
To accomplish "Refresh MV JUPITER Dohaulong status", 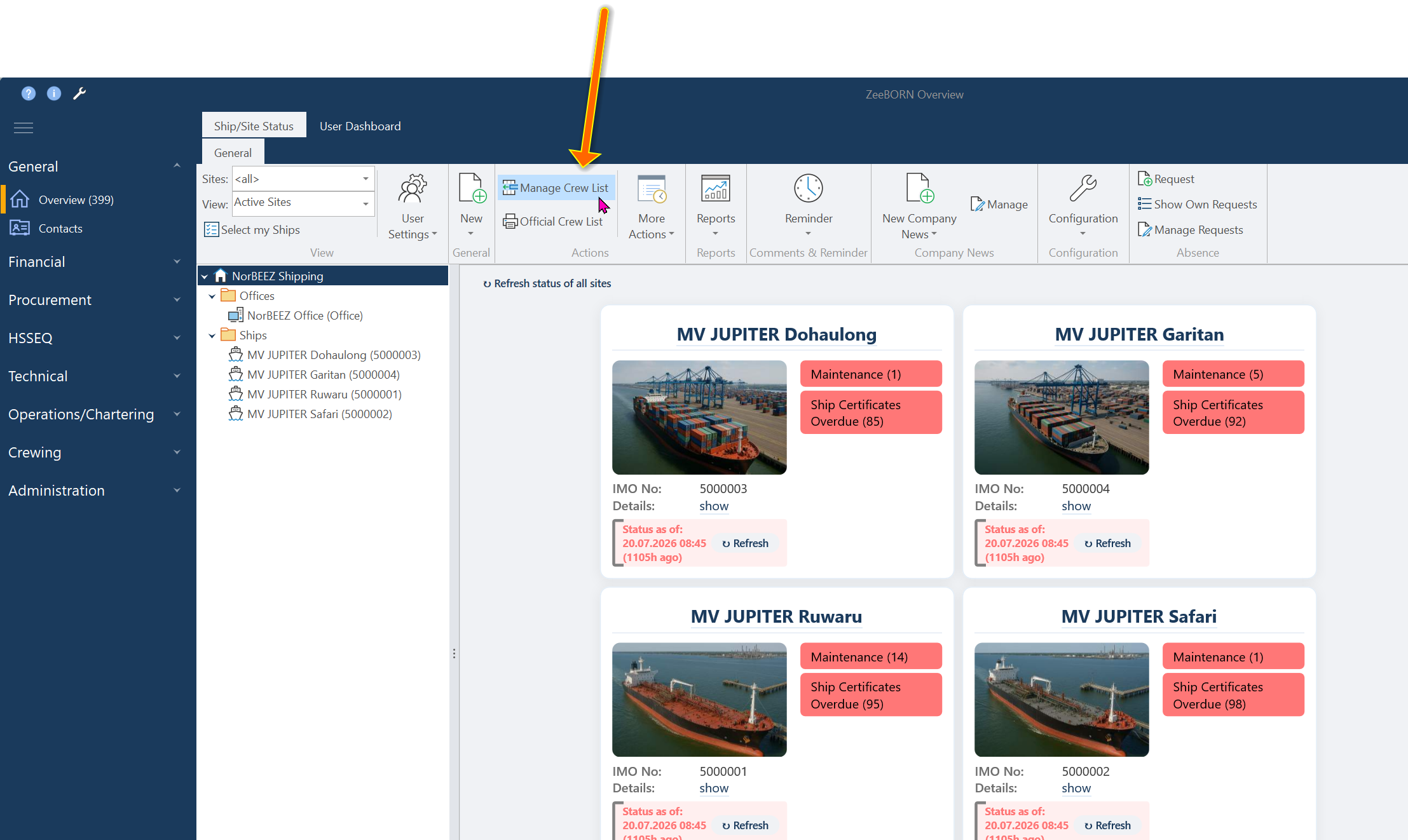I will (745, 543).
